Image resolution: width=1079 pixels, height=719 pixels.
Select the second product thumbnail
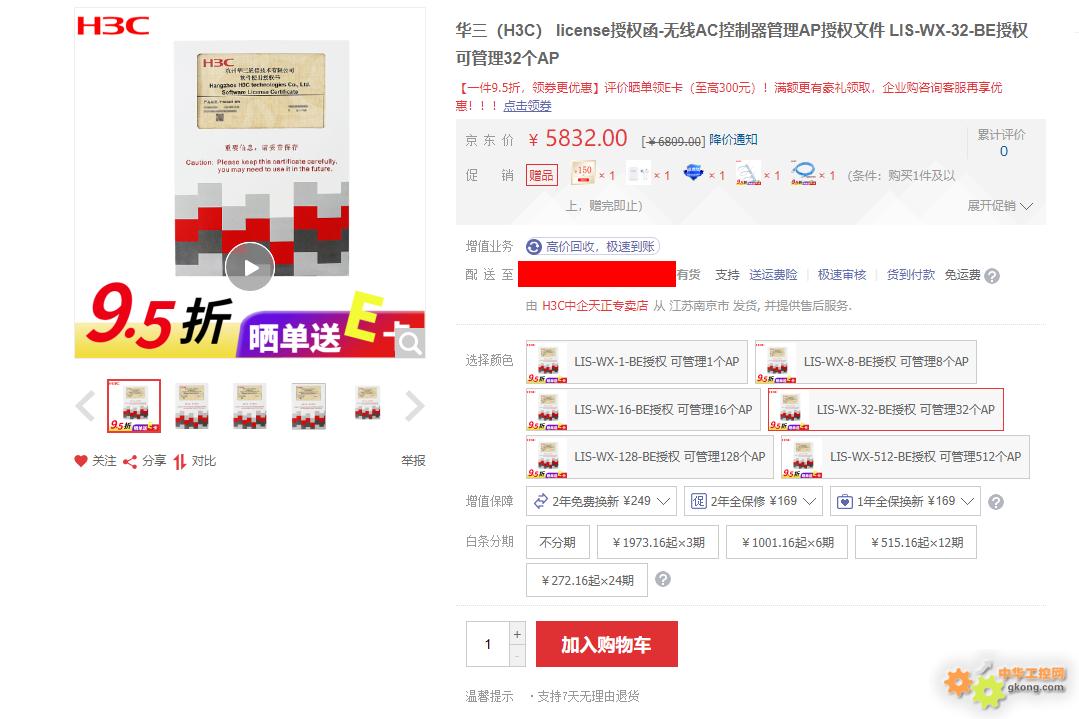(x=192, y=406)
